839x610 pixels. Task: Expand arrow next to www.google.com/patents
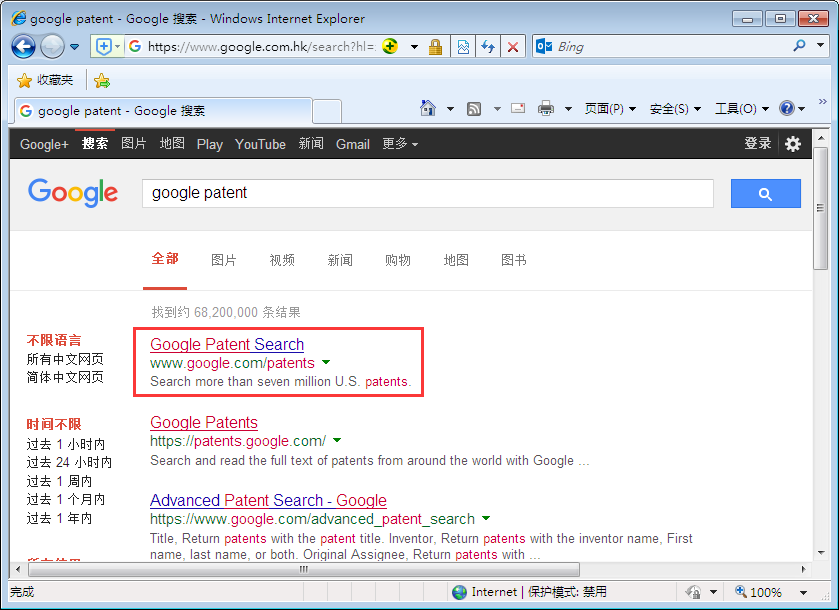click(326, 363)
